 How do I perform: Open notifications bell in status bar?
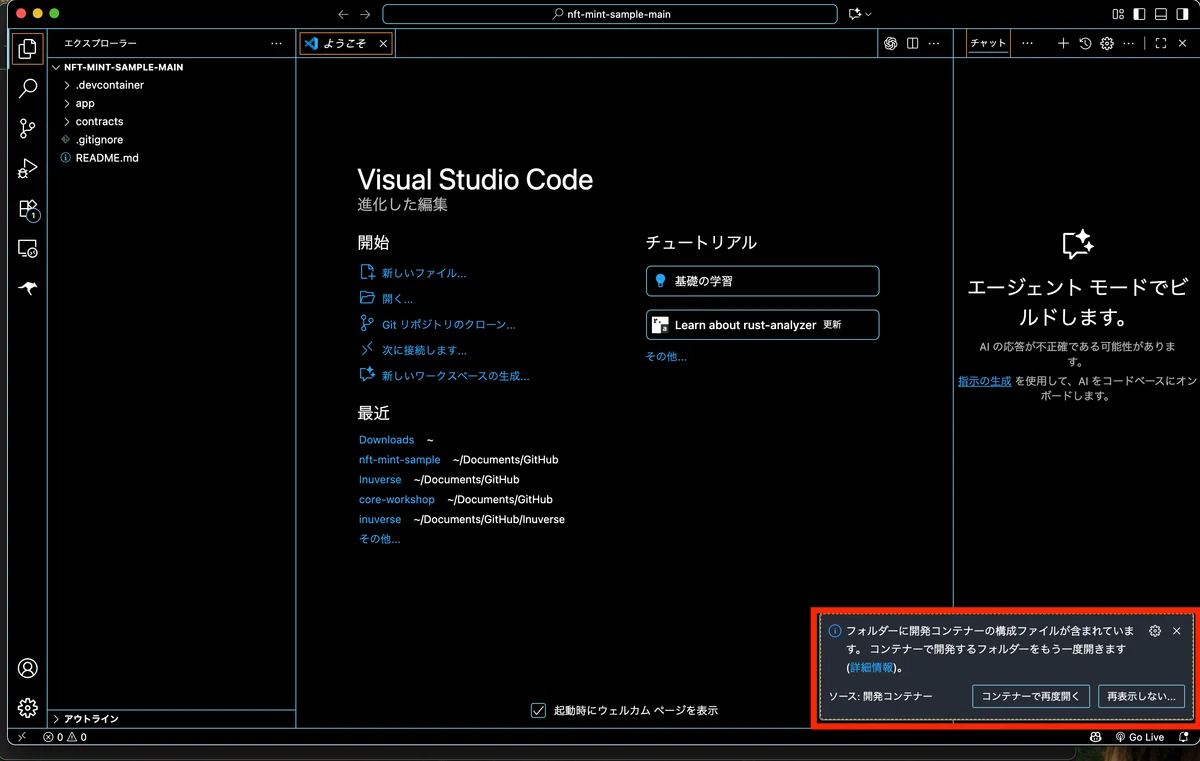(1184, 737)
